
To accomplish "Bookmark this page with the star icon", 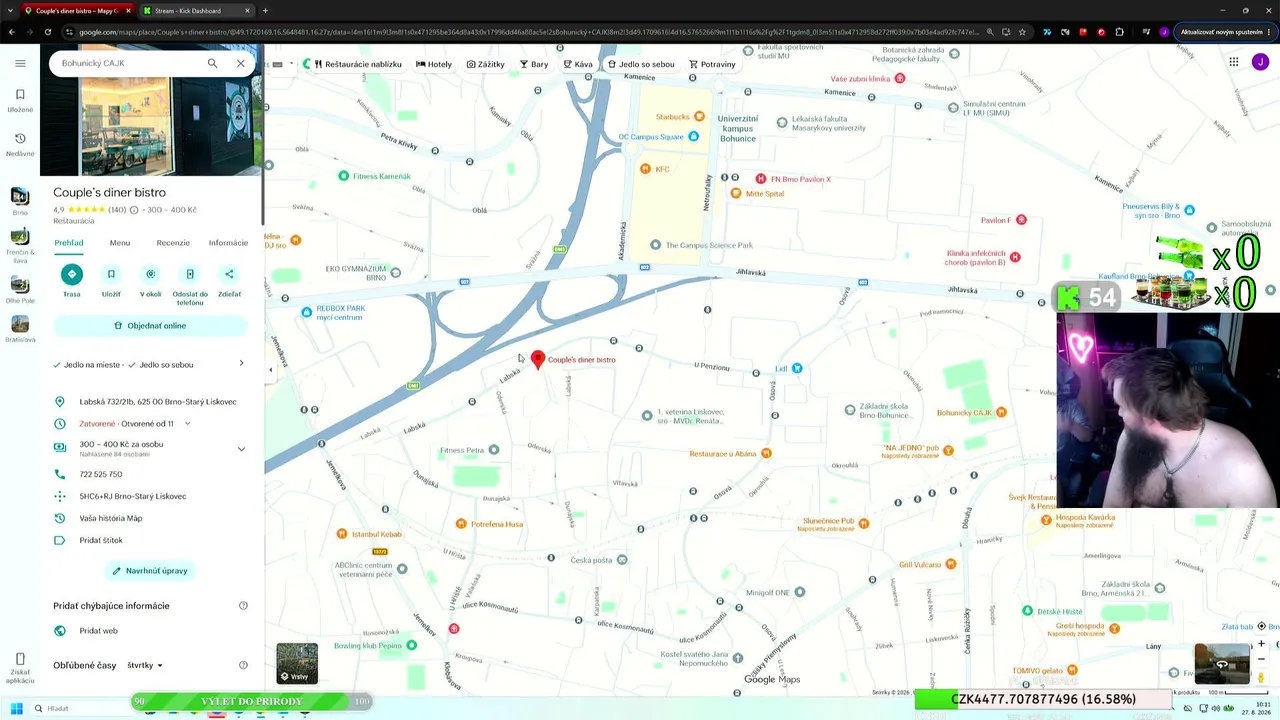I will 1022,32.
